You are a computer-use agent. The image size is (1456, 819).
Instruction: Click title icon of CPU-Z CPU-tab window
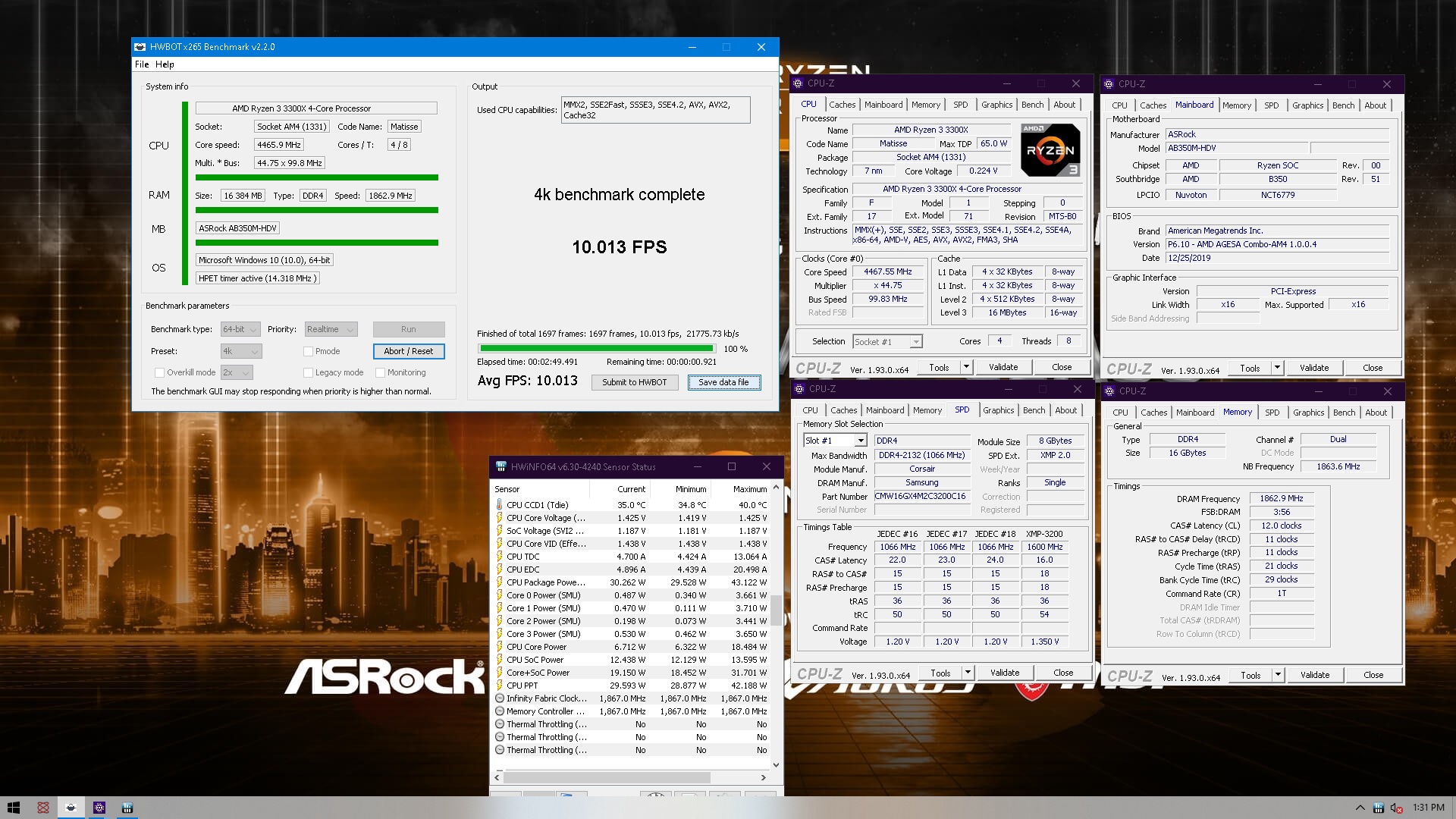798,83
